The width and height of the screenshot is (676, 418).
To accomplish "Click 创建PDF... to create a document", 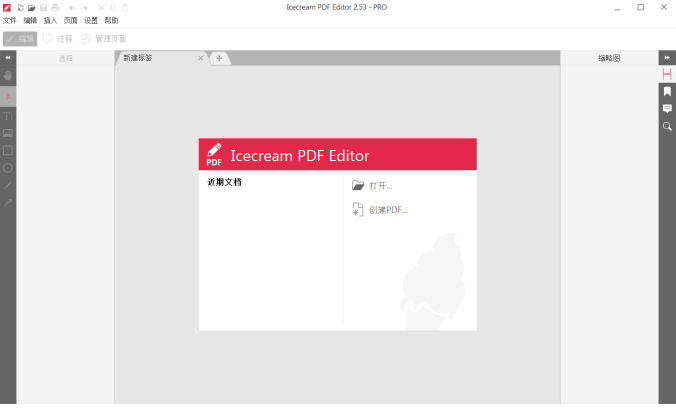I will (380, 210).
